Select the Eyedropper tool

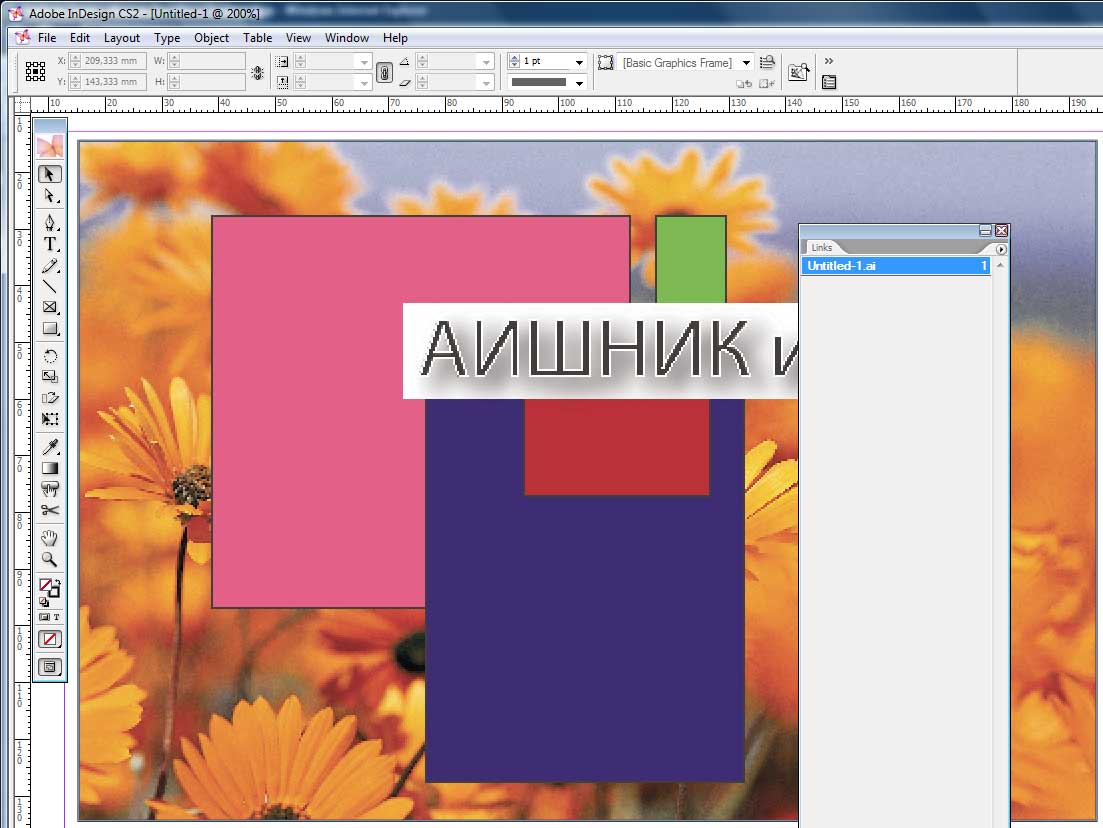(x=49, y=447)
